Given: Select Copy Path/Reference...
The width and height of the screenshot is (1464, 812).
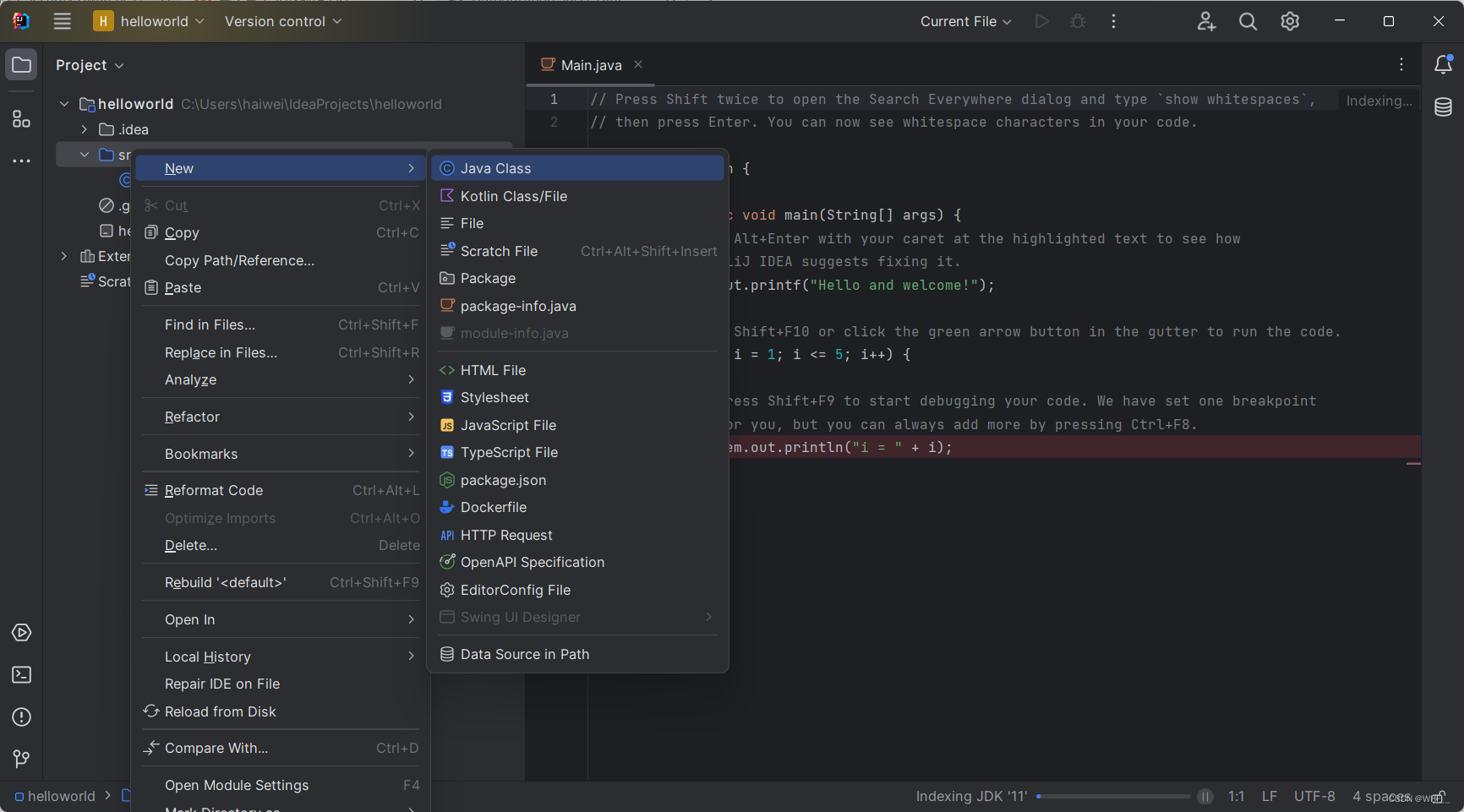Looking at the screenshot, I should tap(281, 260).
